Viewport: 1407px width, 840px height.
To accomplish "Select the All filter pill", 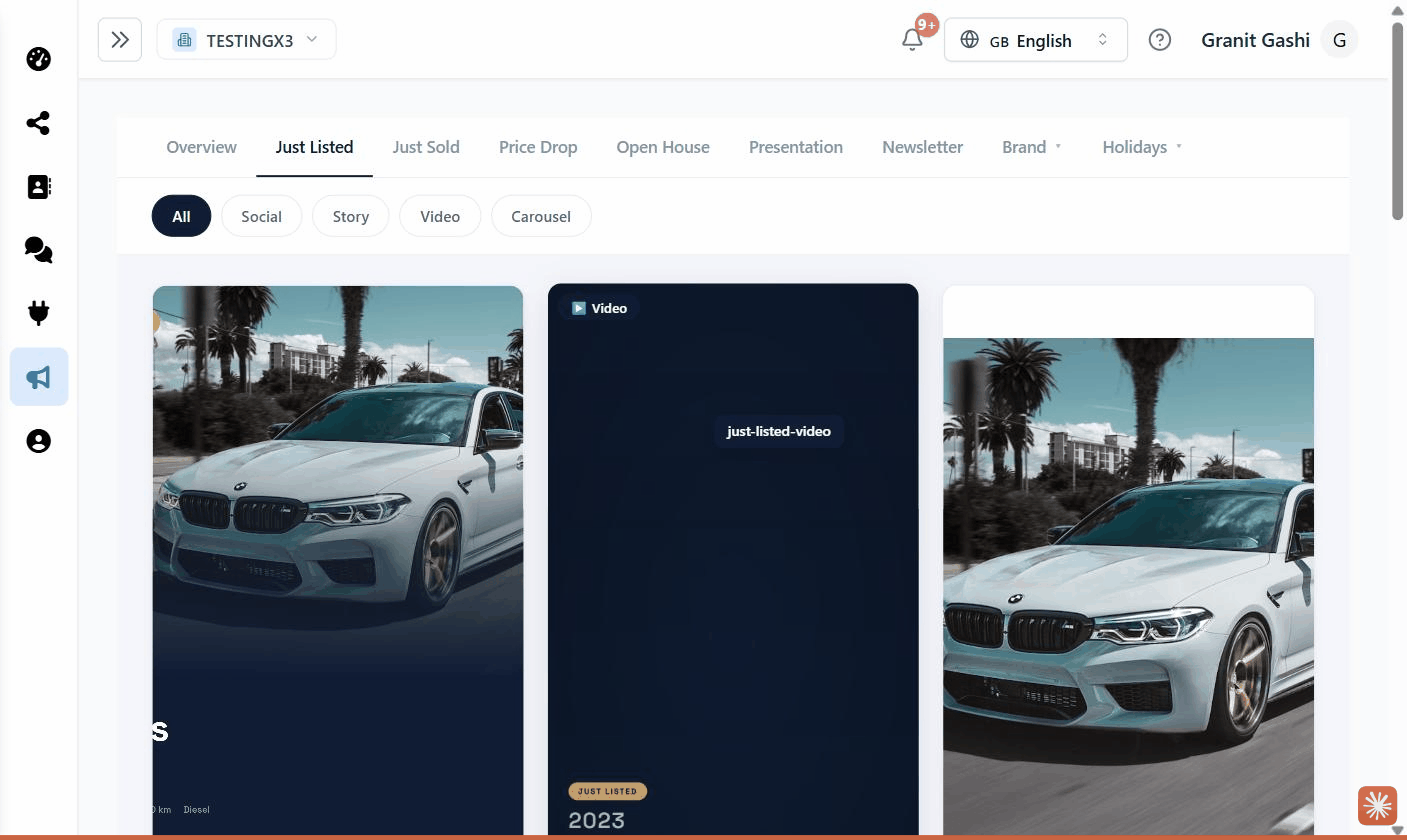I will 181,216.
